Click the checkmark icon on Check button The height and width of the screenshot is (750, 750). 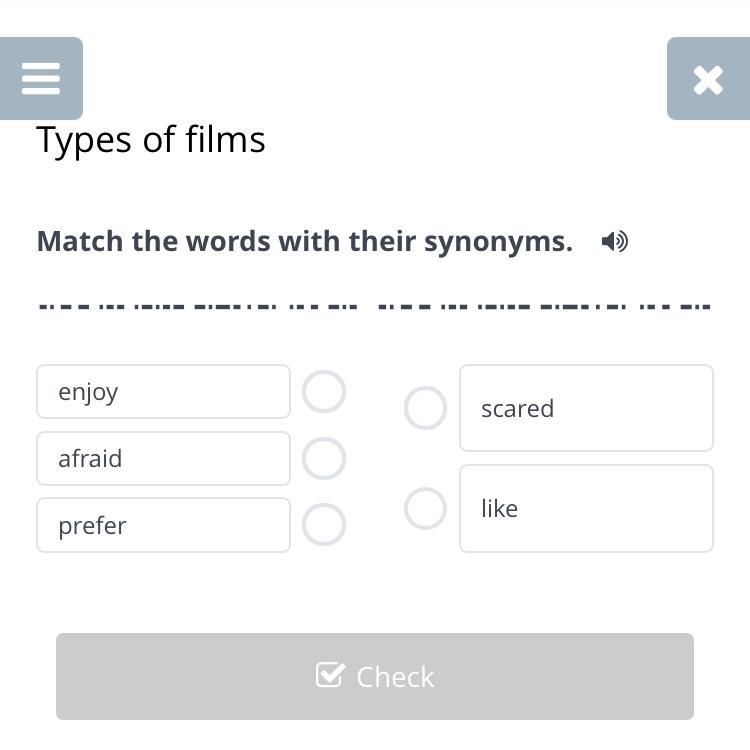tap(330, 674)
